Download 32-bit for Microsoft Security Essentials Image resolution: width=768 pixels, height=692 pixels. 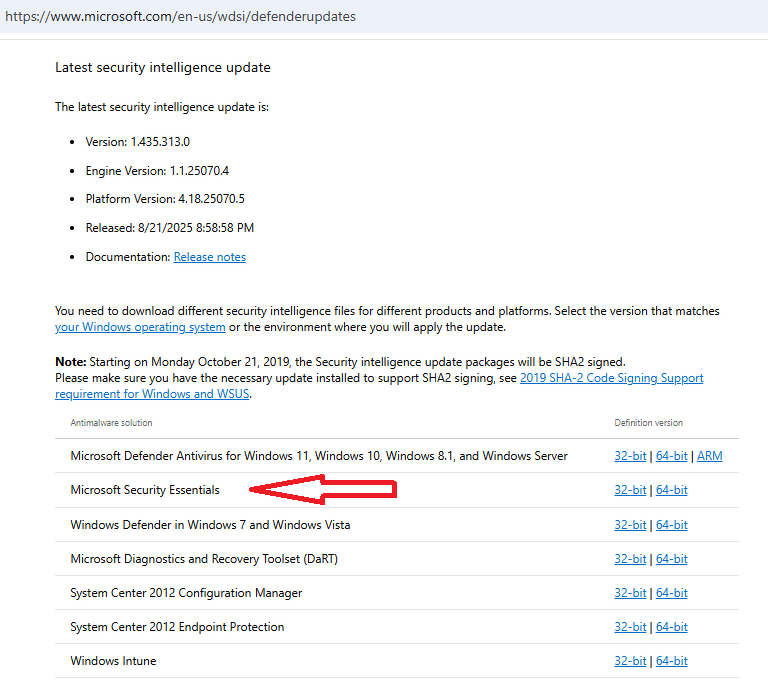click(x=630, y=490)
